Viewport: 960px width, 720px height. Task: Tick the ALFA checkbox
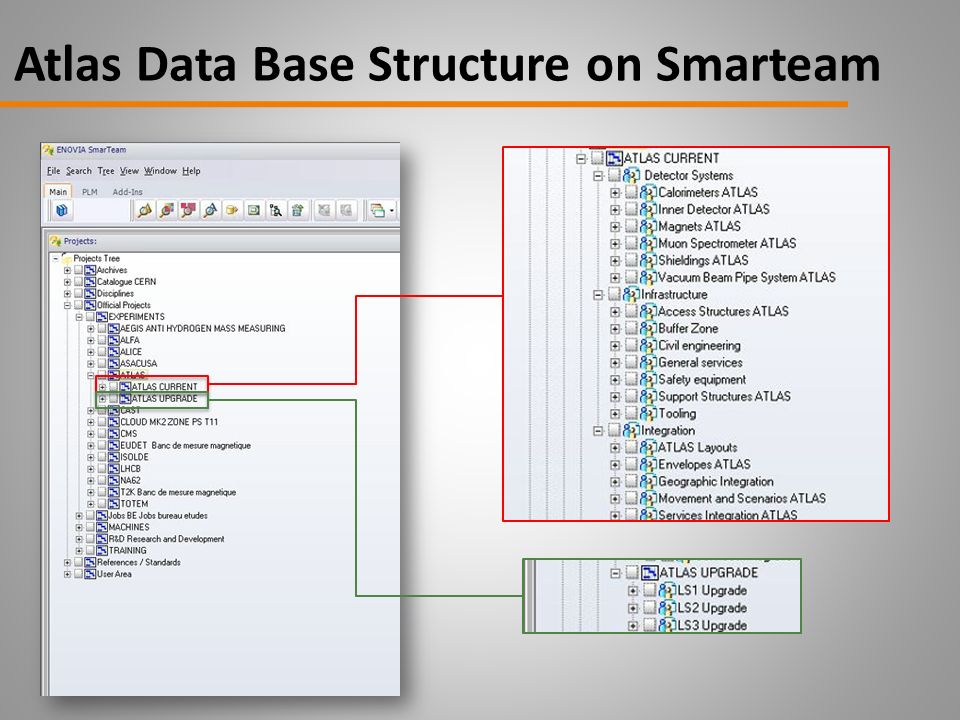point(102,340)
